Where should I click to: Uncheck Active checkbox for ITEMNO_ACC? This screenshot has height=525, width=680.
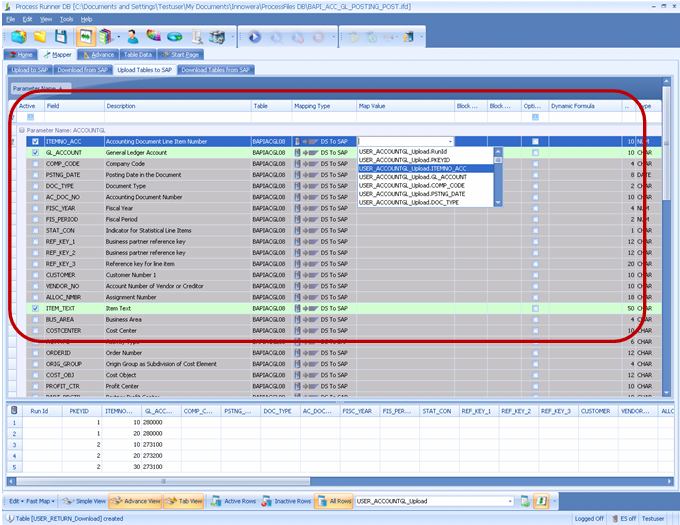(x=36, y=141)
